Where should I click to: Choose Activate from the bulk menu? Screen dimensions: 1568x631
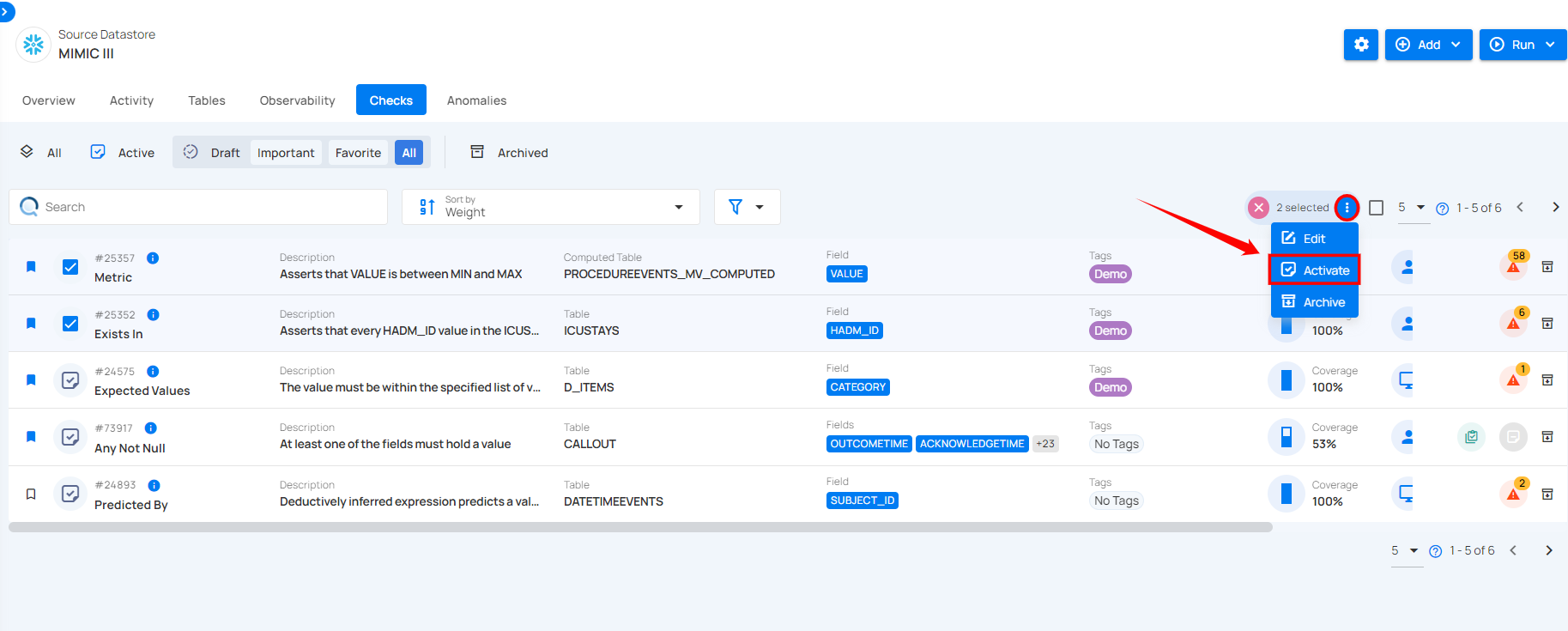coord(1314,270)
